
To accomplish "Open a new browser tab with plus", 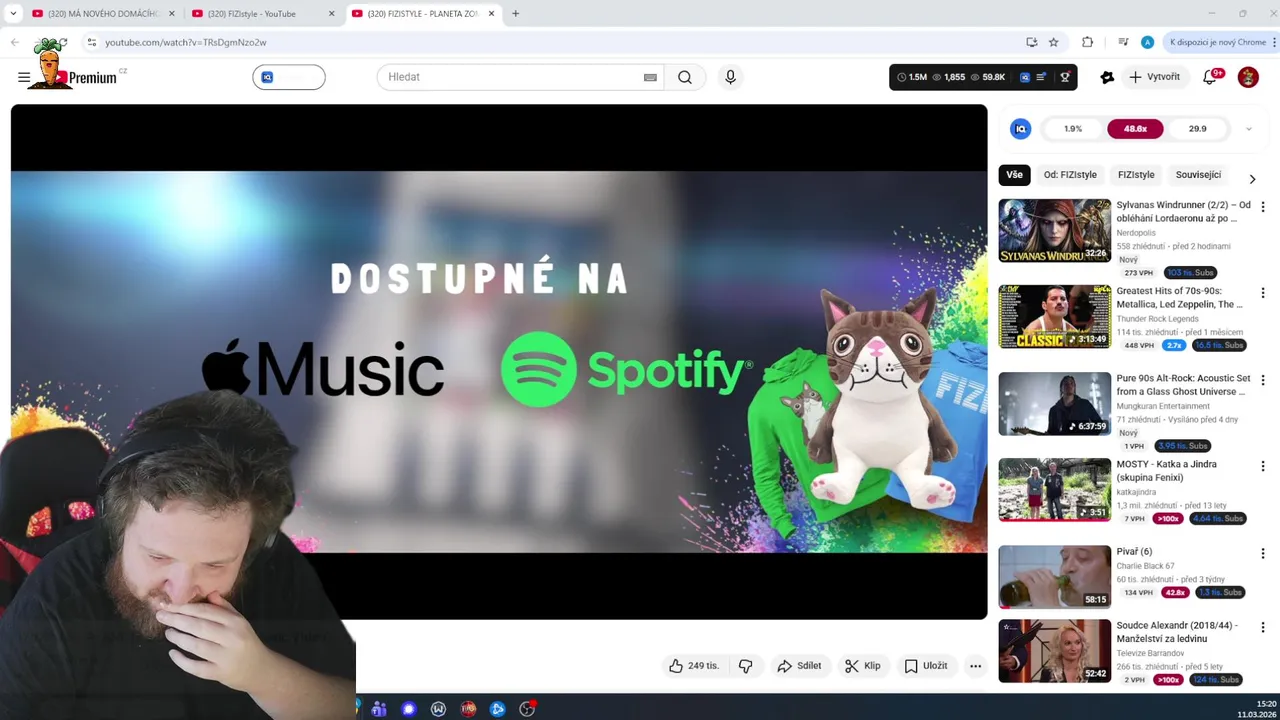I will coord(516,14).
